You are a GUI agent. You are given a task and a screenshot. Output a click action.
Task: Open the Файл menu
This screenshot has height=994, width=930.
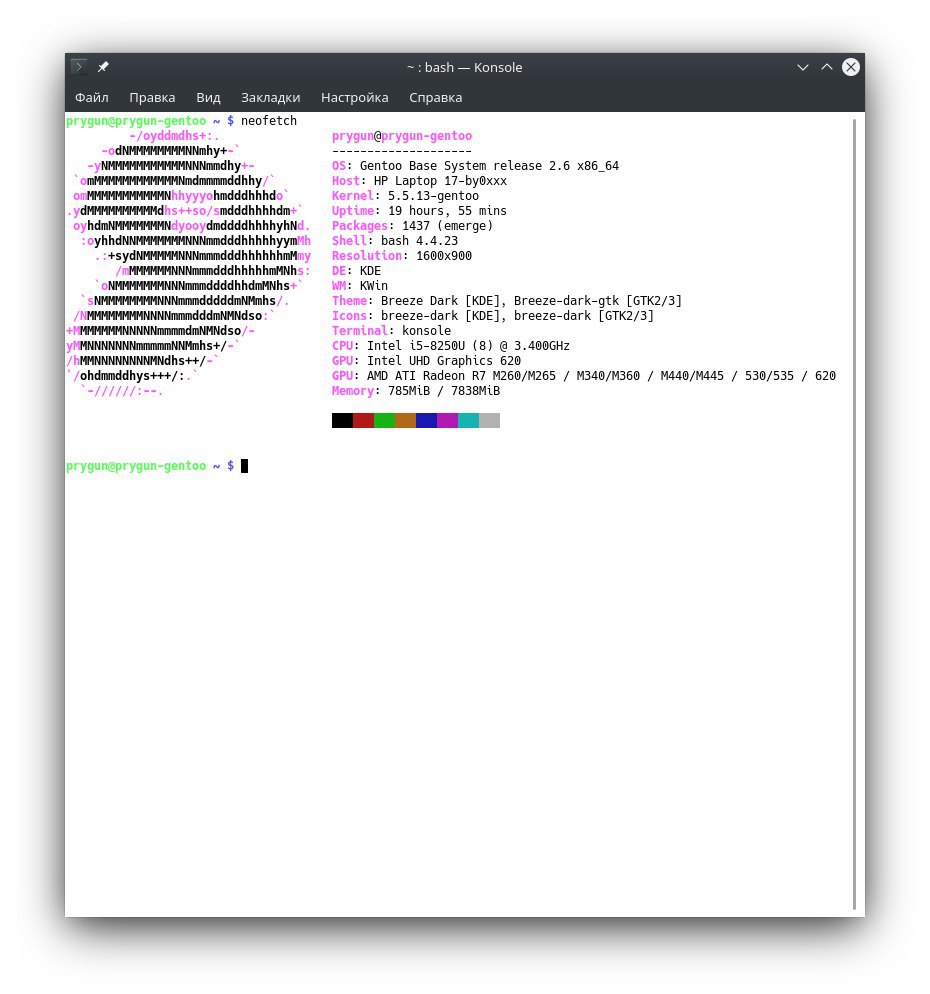click(92, 98)
